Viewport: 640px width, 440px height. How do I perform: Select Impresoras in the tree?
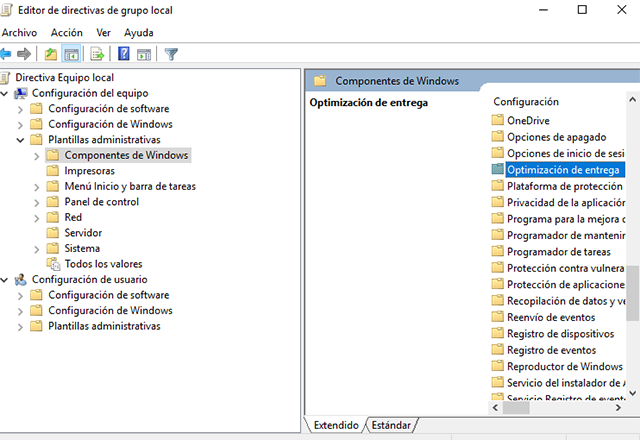[x=88, y=171]
